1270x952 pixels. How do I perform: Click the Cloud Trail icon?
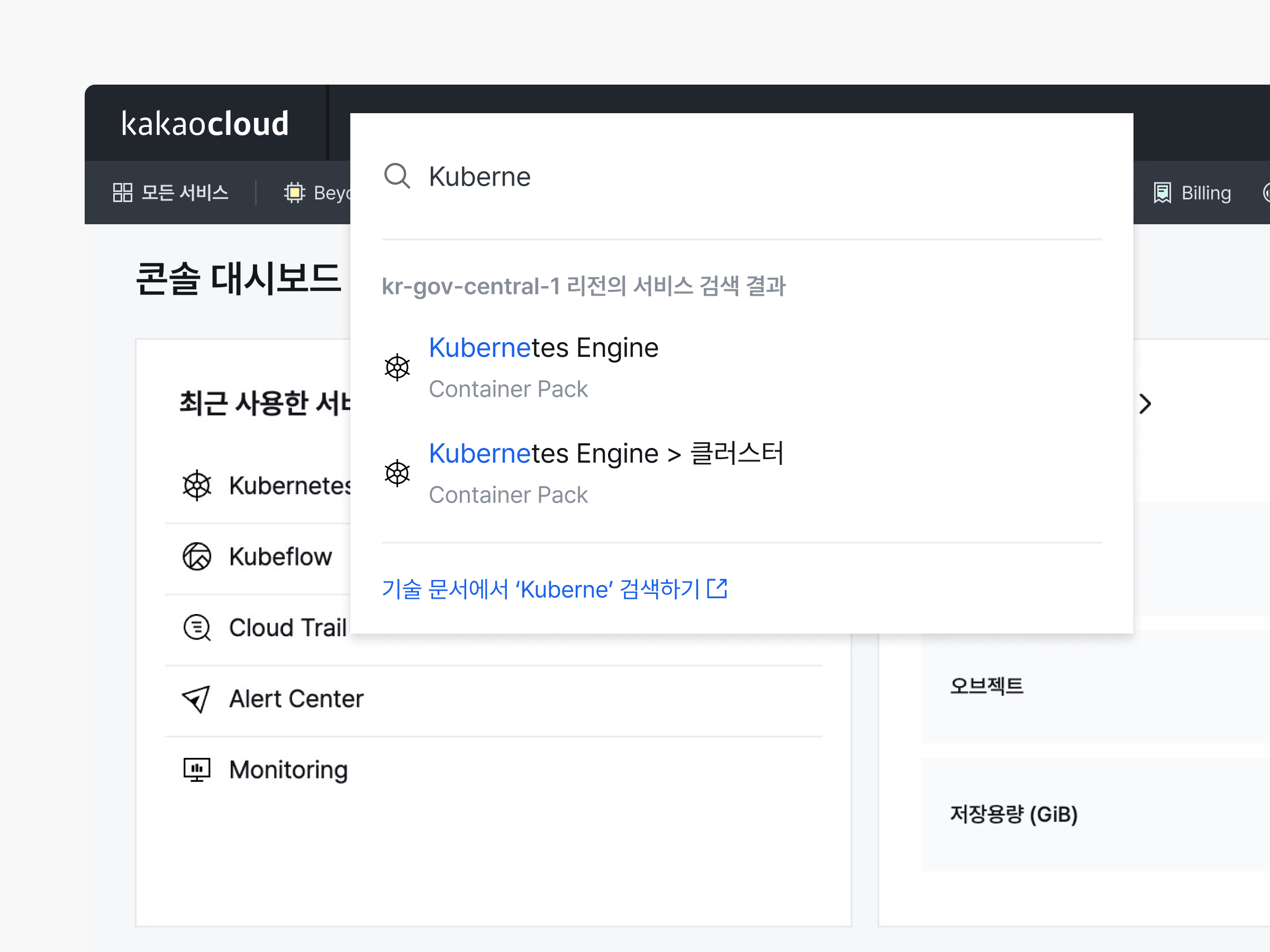196,628
